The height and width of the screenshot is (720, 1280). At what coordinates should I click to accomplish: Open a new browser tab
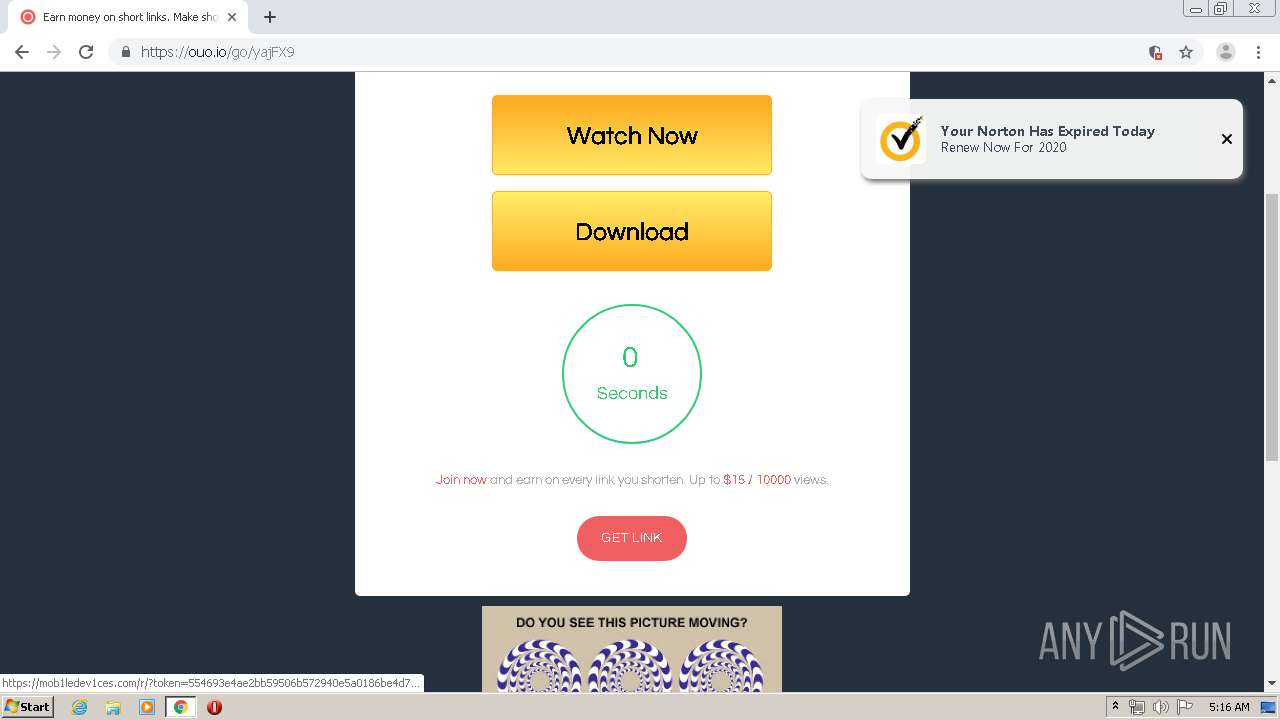point(270,17)
